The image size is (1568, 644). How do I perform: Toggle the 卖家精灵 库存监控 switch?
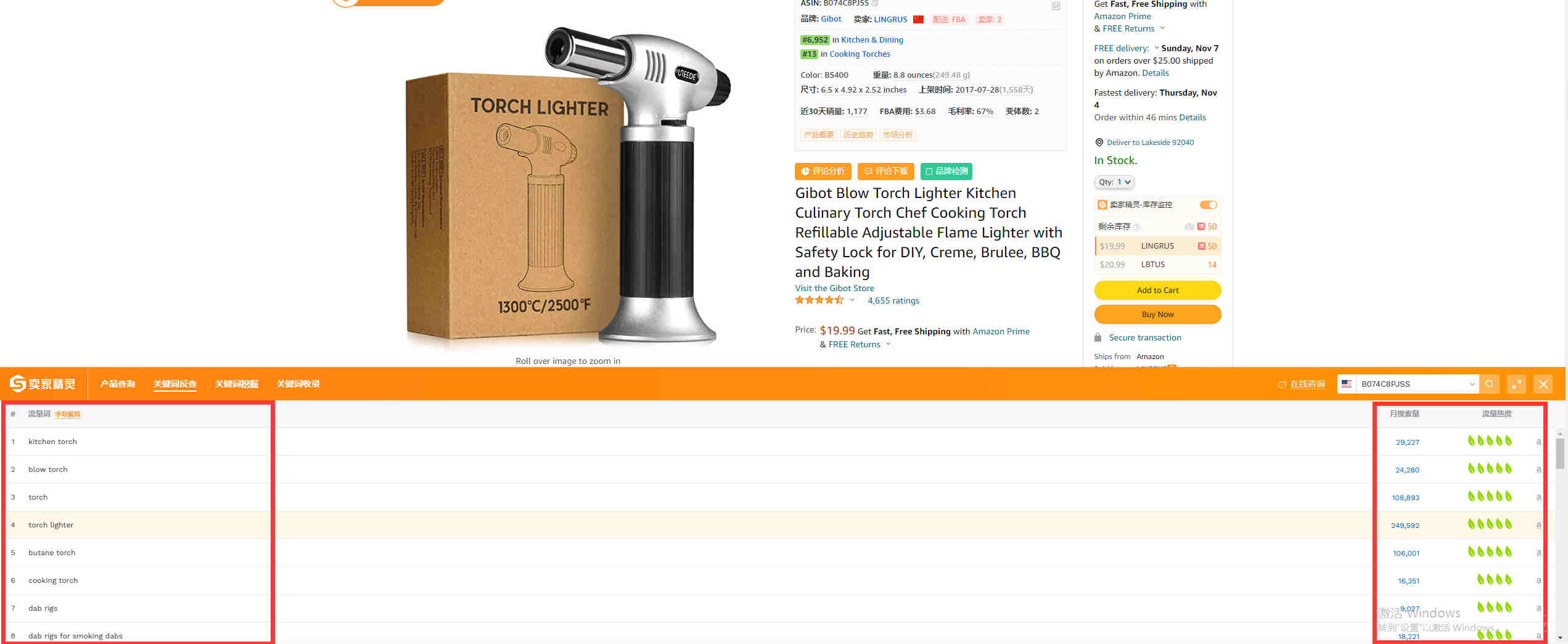point(1208,205)
